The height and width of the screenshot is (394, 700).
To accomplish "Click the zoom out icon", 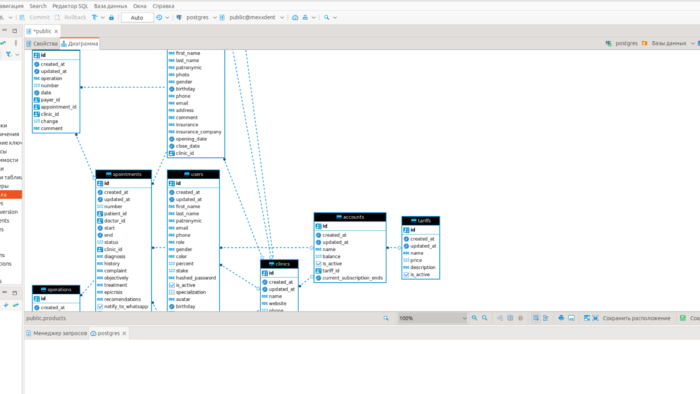I will pyautogui.click(x=485, y=318).
